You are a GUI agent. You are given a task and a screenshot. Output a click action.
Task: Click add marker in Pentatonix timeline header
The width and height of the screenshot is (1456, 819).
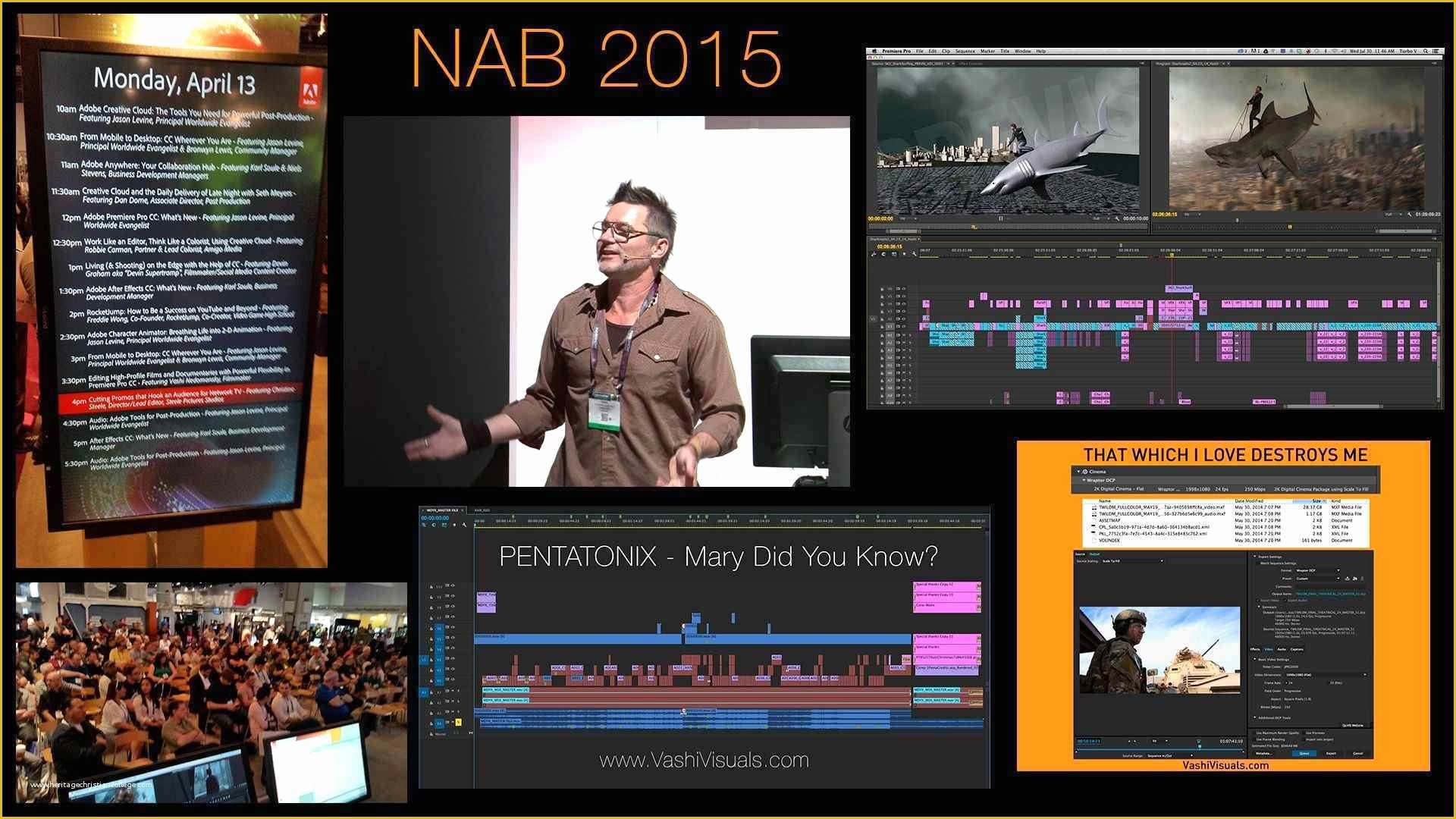[454, 525]
